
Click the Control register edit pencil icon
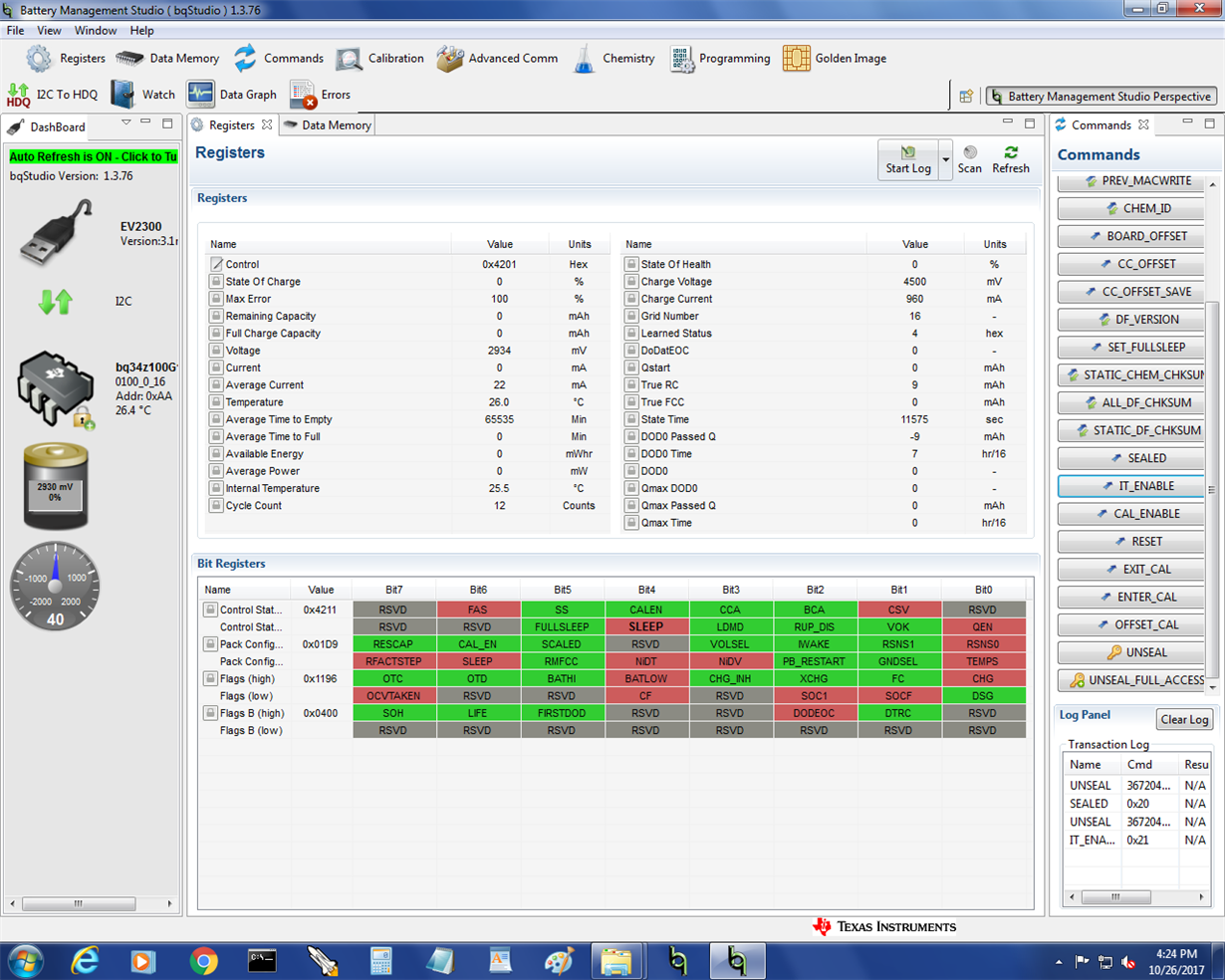pyautogui.click(x=216, y=265)
